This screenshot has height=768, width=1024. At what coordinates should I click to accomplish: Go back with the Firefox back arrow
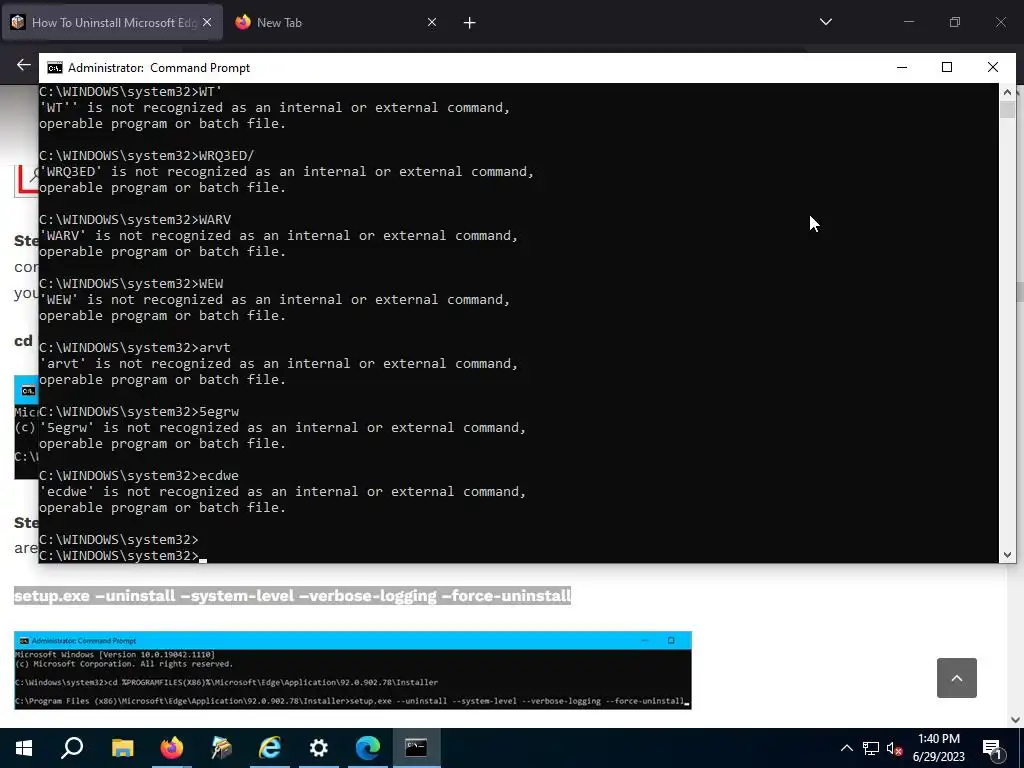(24, 65)
